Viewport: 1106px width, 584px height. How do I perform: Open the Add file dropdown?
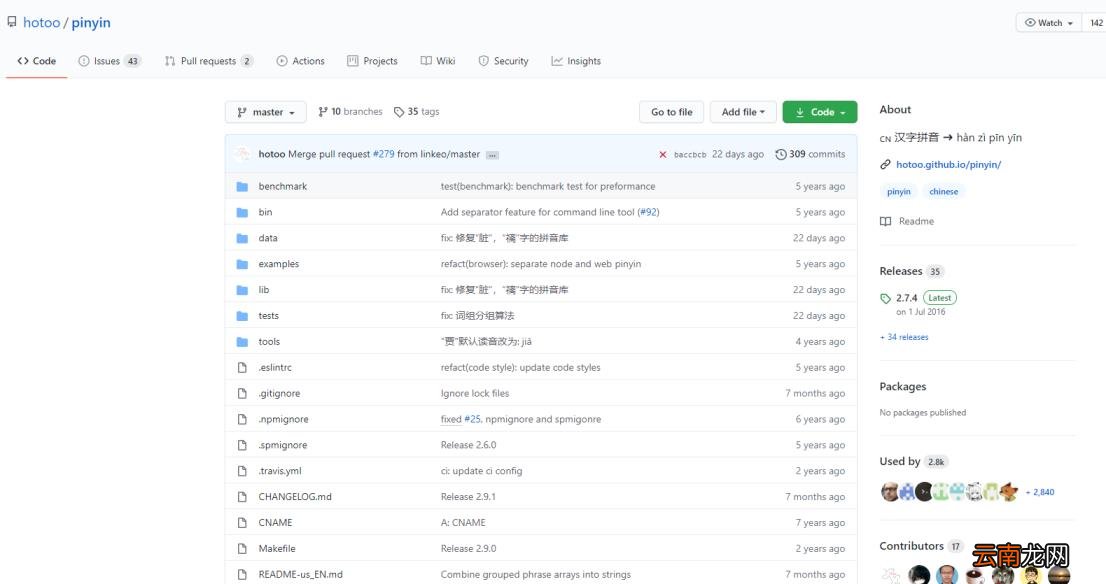(743, 112)
